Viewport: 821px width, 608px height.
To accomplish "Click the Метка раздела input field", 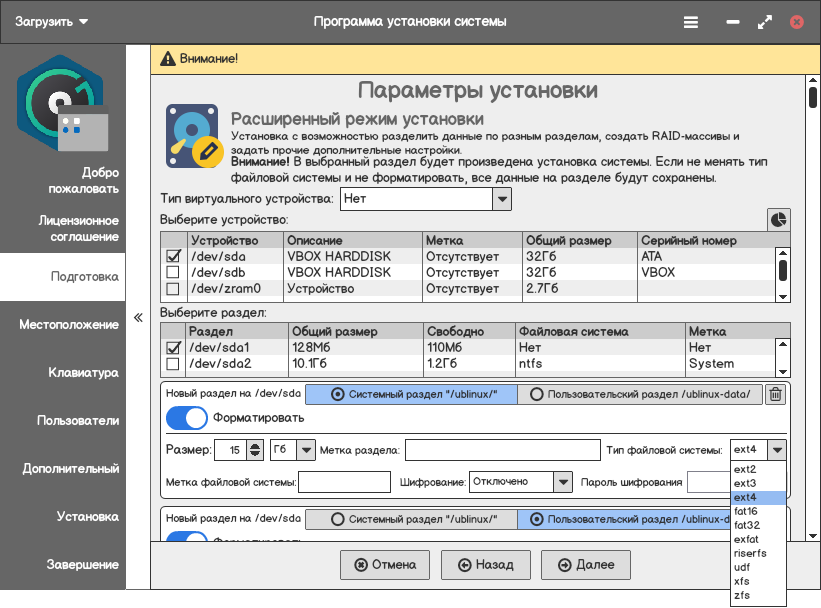I will click(x=500, y=450).
